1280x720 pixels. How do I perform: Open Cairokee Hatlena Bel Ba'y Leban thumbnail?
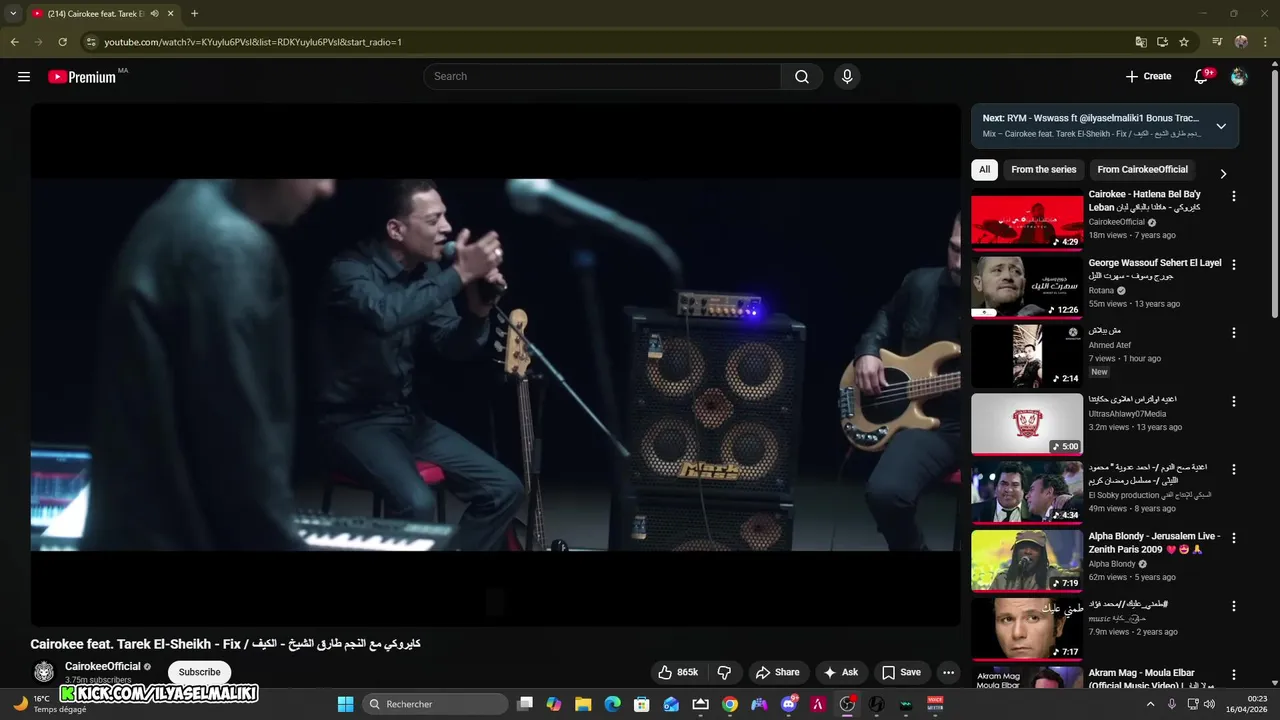1027,219
